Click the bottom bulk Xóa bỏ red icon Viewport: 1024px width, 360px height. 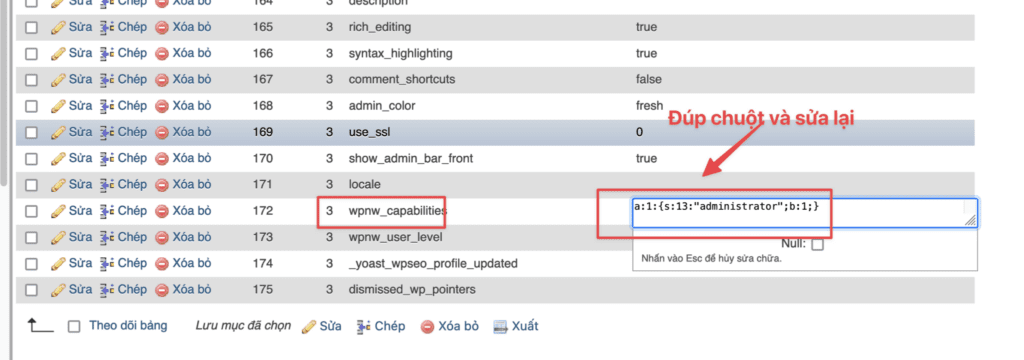pyautogui.click(x=428, y=327)
